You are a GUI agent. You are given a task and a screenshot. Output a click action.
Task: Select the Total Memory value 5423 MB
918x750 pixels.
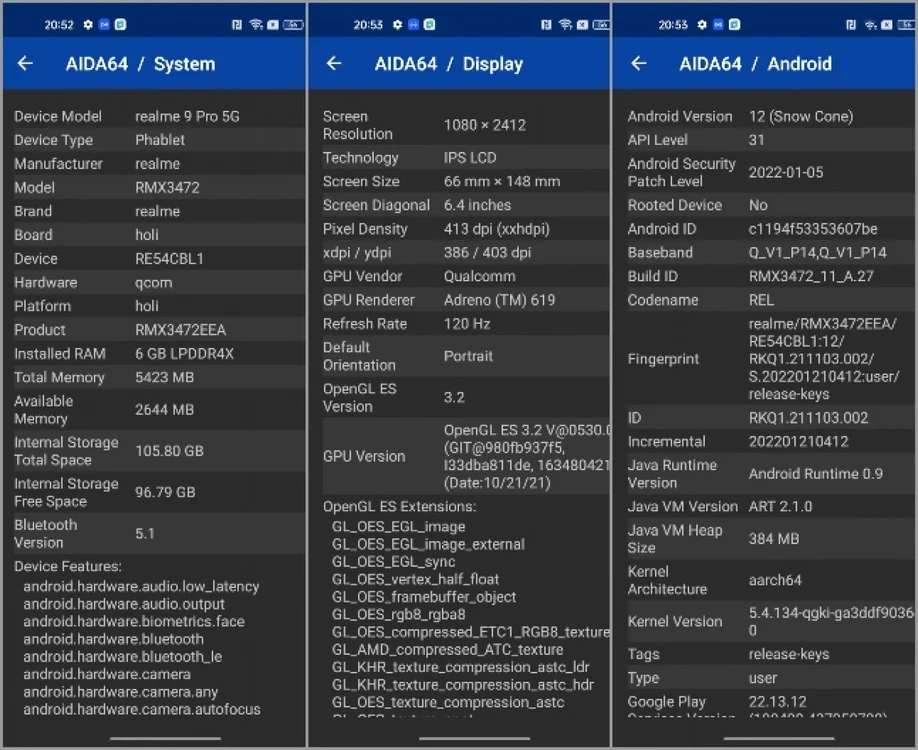click(165, 378)
